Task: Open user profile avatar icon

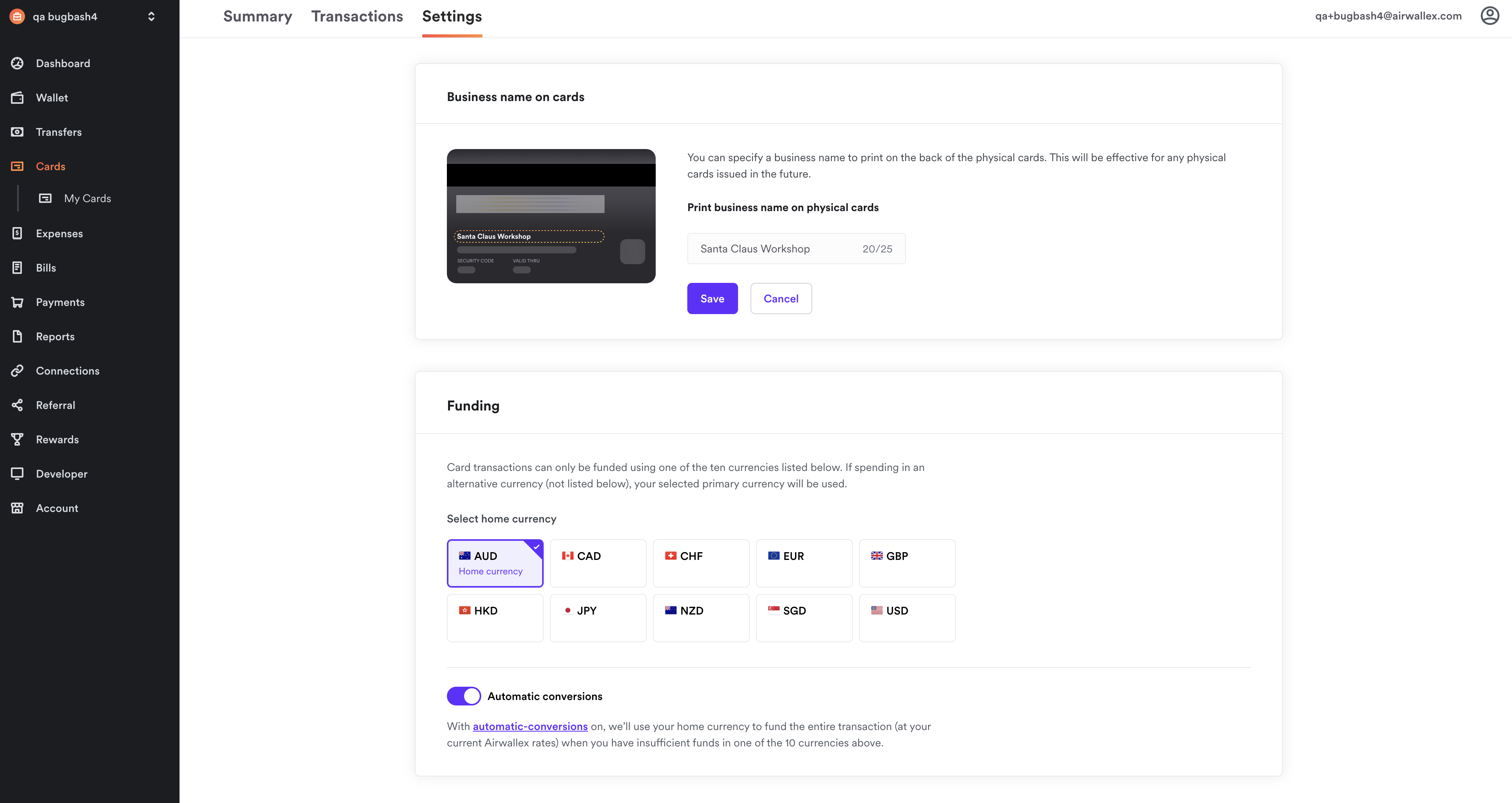Action: pyautogui.click(x=1489, y=16)
